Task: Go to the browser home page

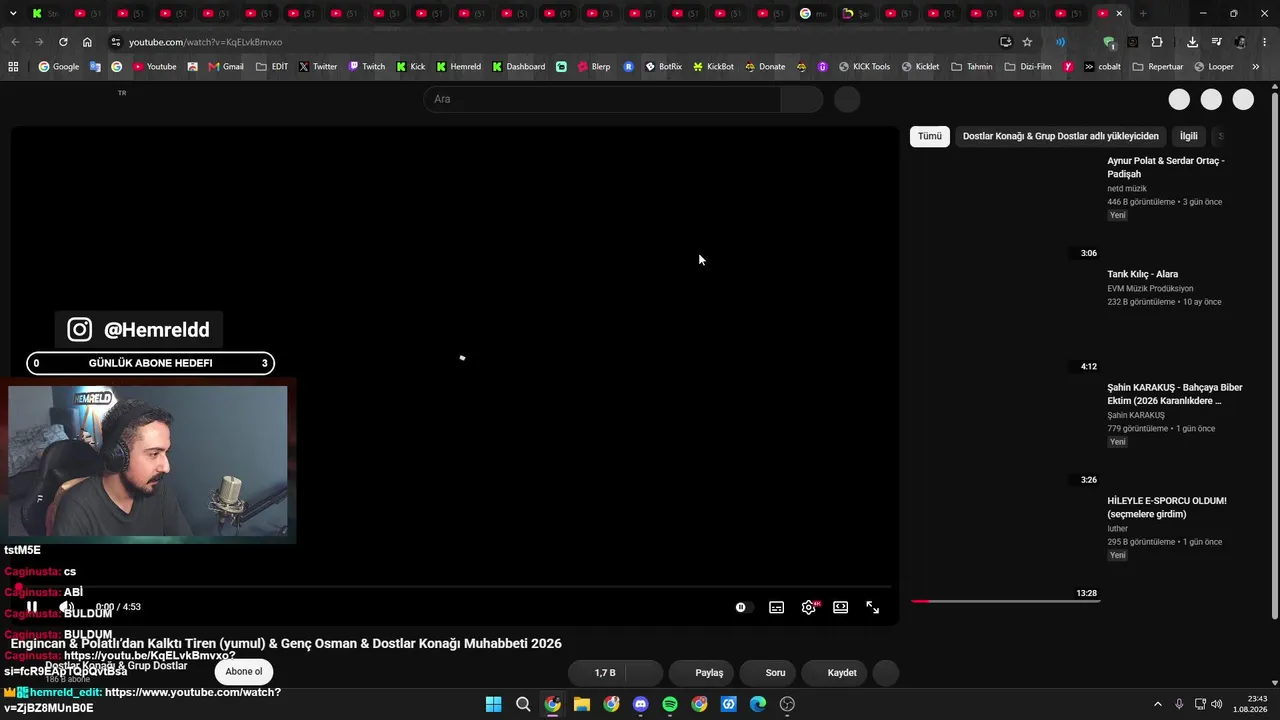Action: point(87,42)
